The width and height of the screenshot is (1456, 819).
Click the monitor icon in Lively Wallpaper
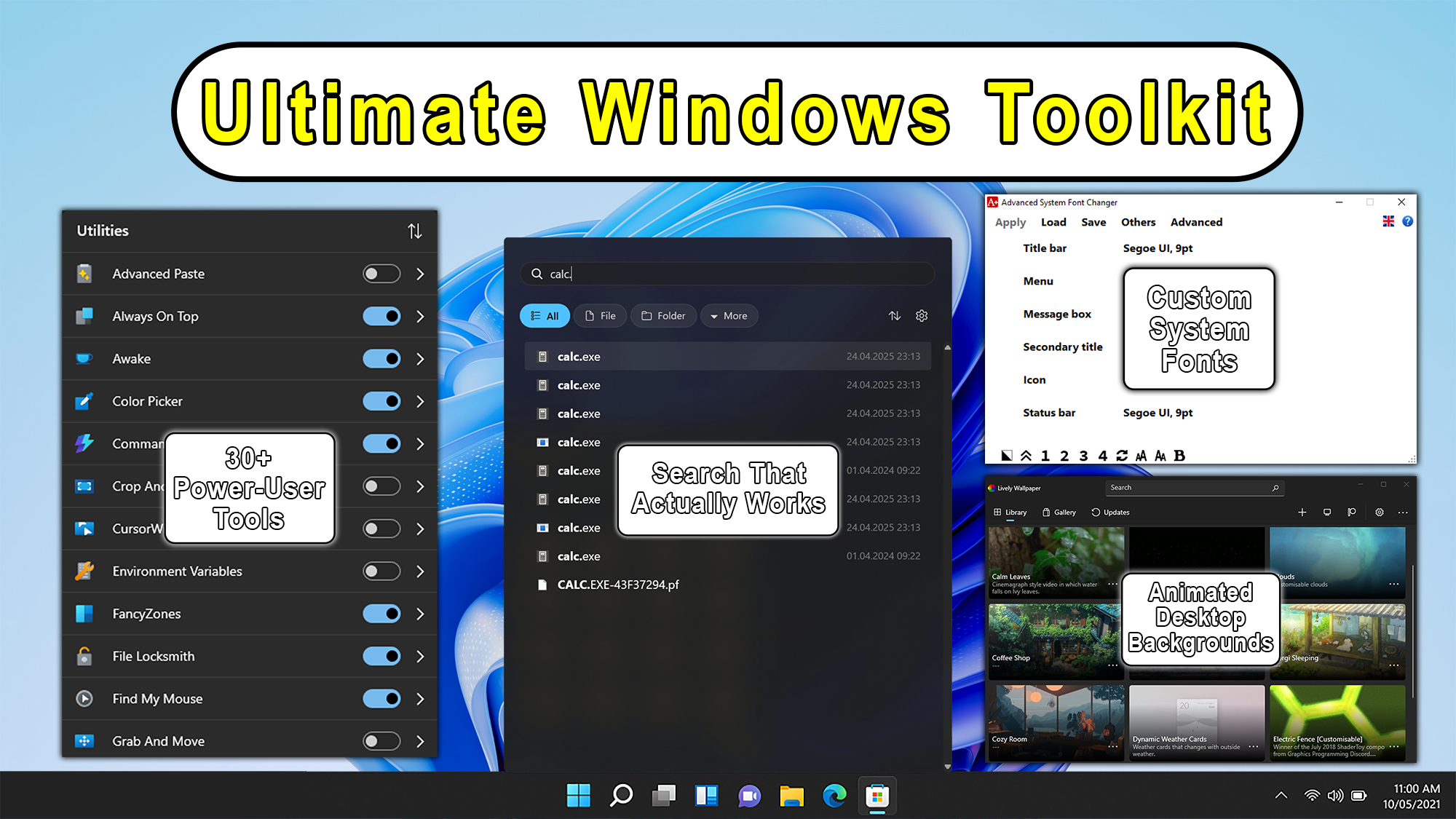click(x=1327, y=513)
